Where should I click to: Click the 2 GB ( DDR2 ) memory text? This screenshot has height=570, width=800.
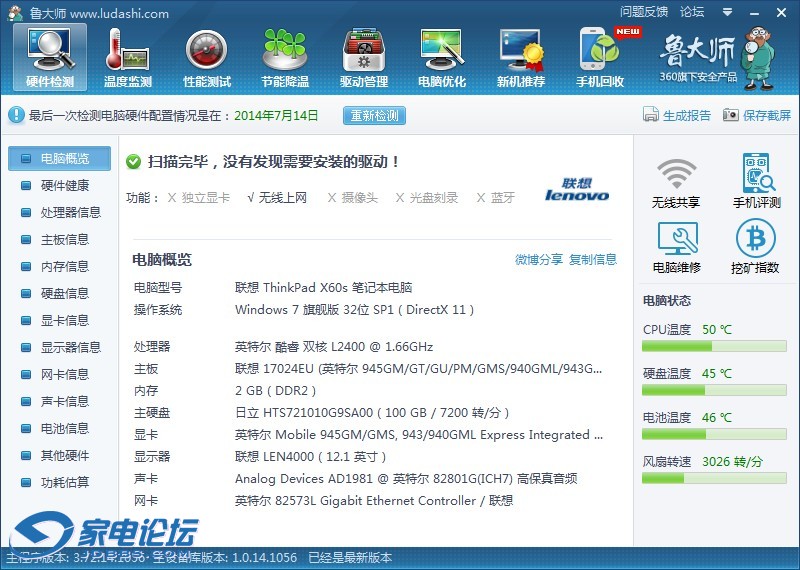tap(276, 391)
